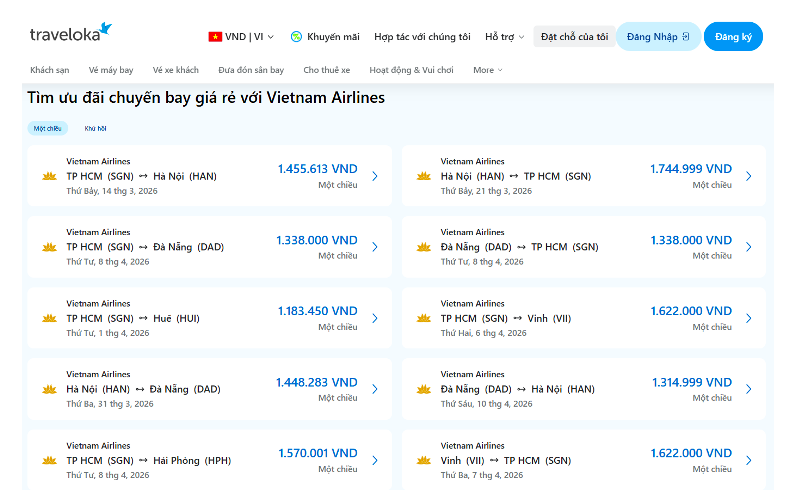Image resolution: width=810 pixels, height=500 pixels.
Task: Click route TP HCM (SGN) to Huế (HUI)
Action: tap(133, 318)
